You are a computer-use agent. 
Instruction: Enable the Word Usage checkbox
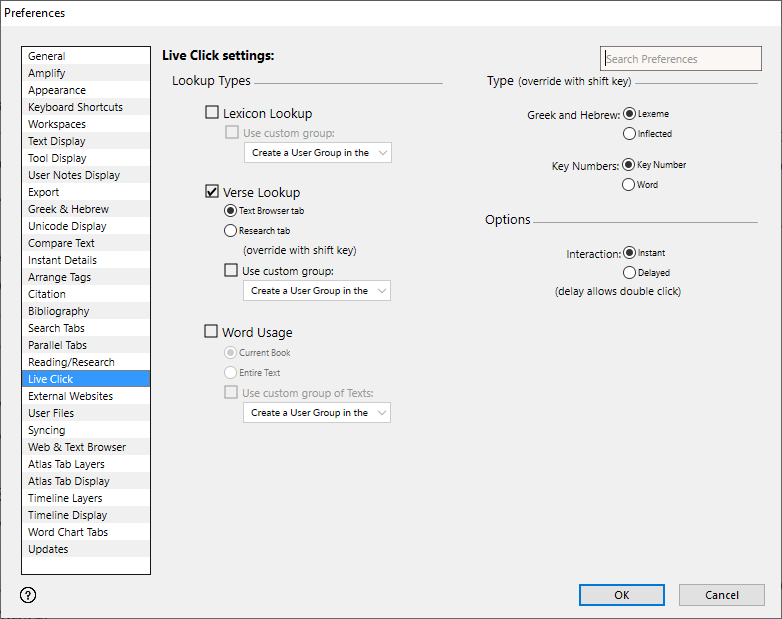(211, 332)
